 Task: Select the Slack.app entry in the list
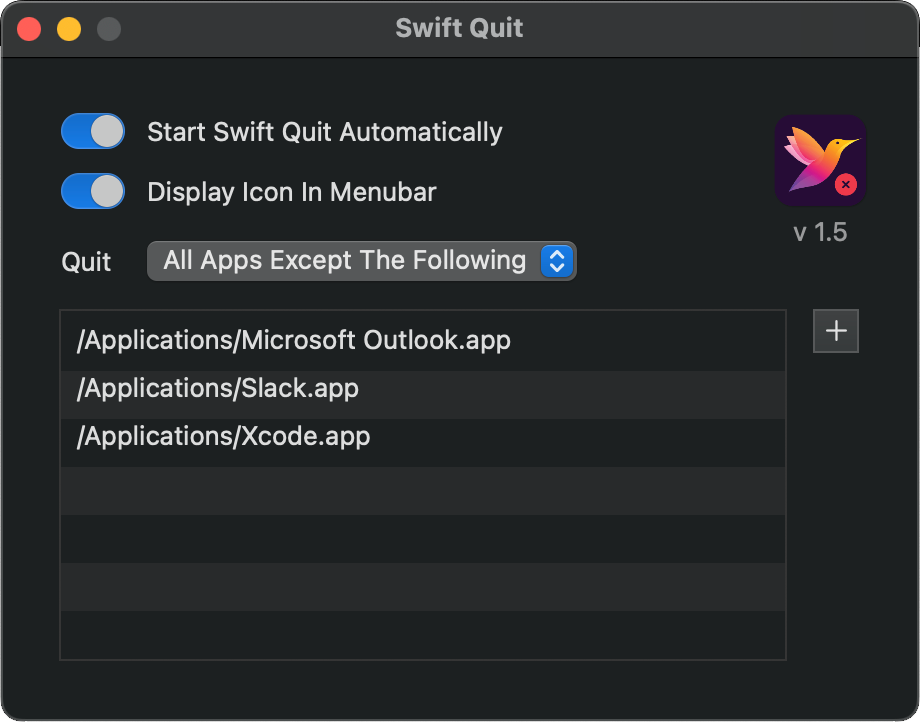(x=218, y=388)
